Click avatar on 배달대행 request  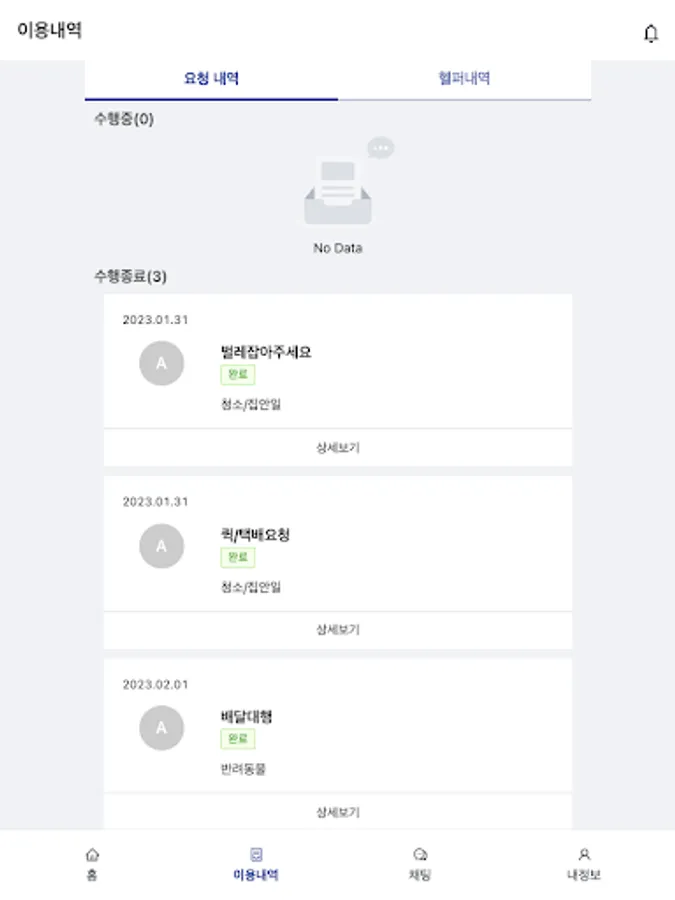coord(161,728)
